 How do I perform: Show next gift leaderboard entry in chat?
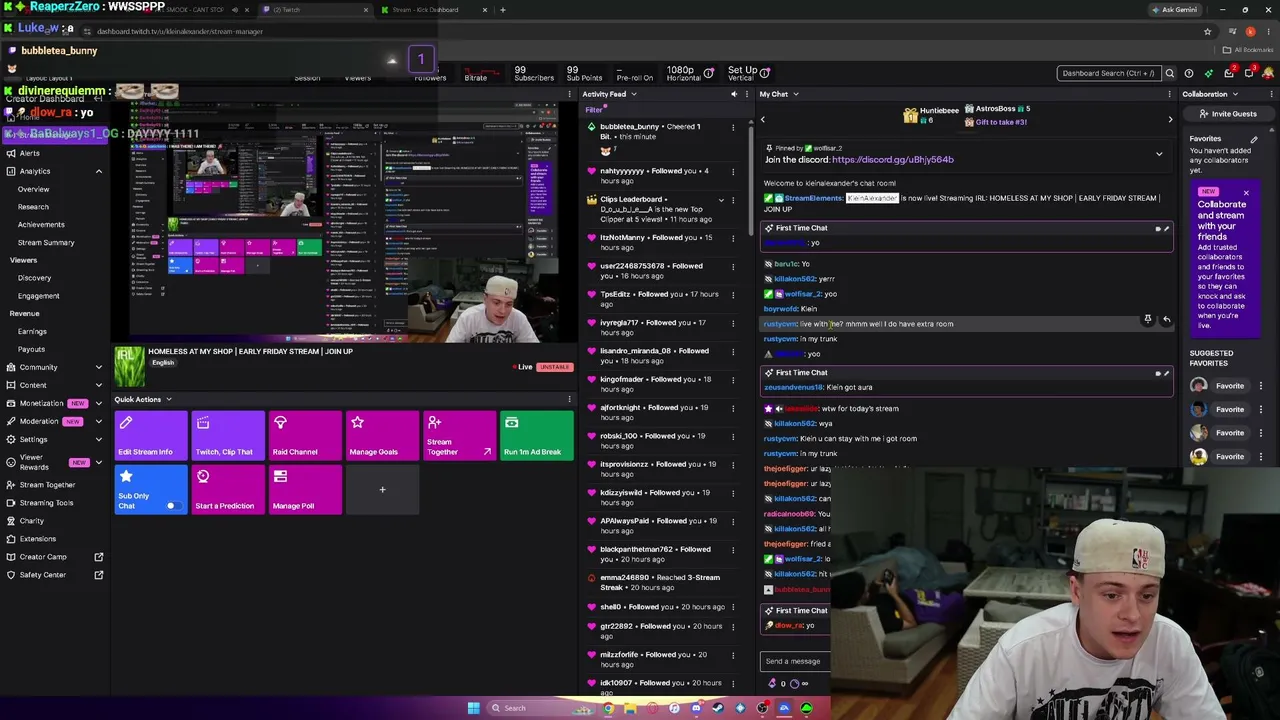(x=1170, y=120)
